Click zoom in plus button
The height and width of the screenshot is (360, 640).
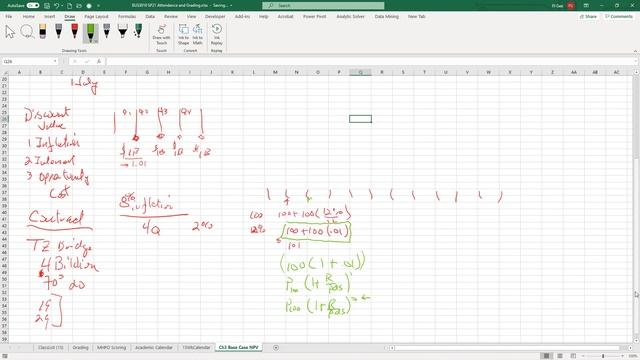click(623, 356)
